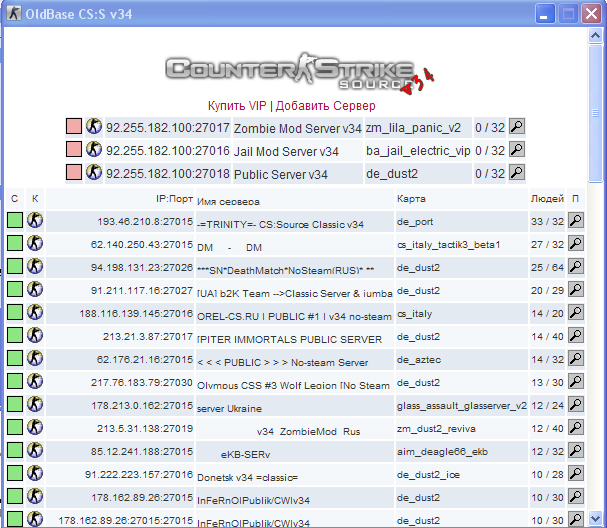
Task: Click map name zm_lila_panic_v2
Action: pyautogui.click(x=413, y=128)
